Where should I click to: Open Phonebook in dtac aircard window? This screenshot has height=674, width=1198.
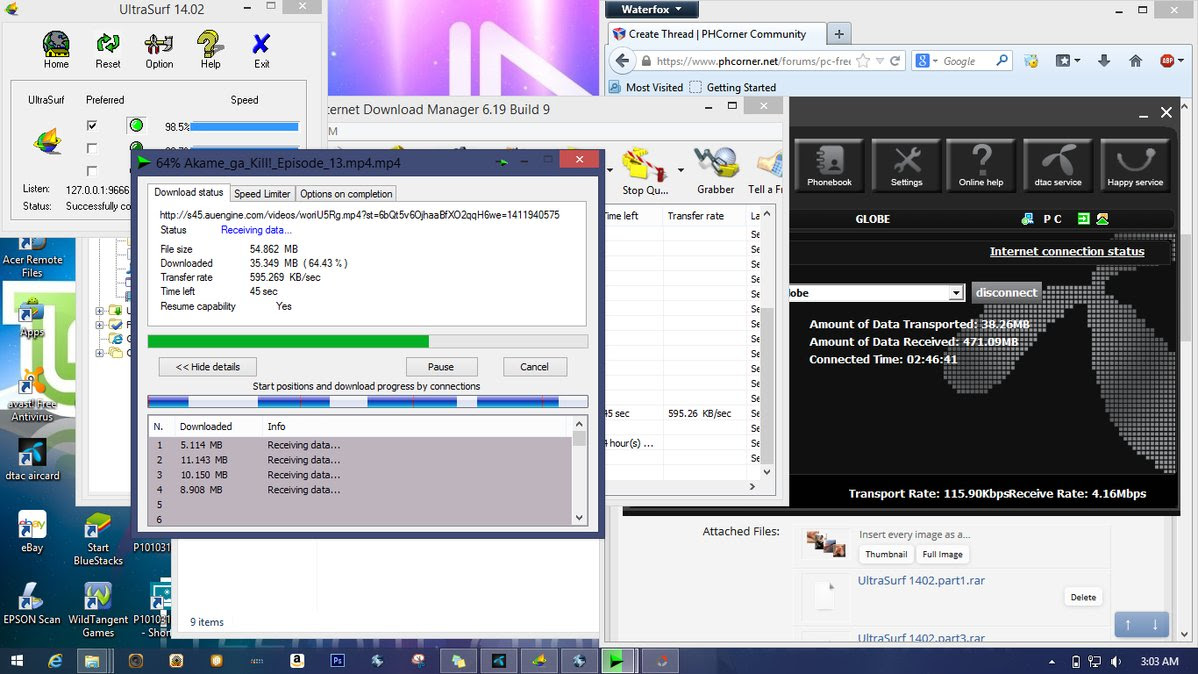click(x=829, y=164)
